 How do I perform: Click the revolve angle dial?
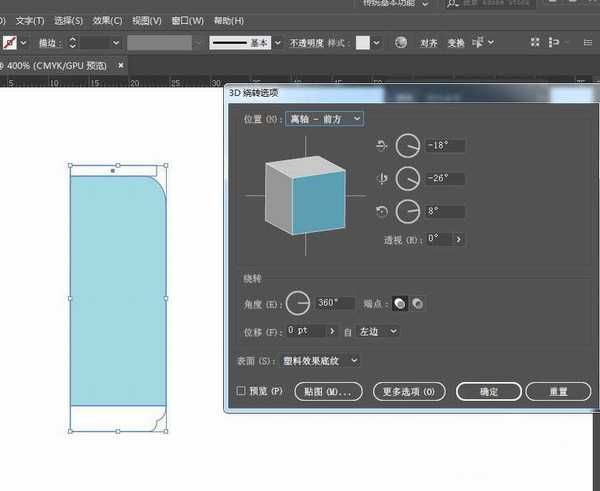tap(298, 302)
